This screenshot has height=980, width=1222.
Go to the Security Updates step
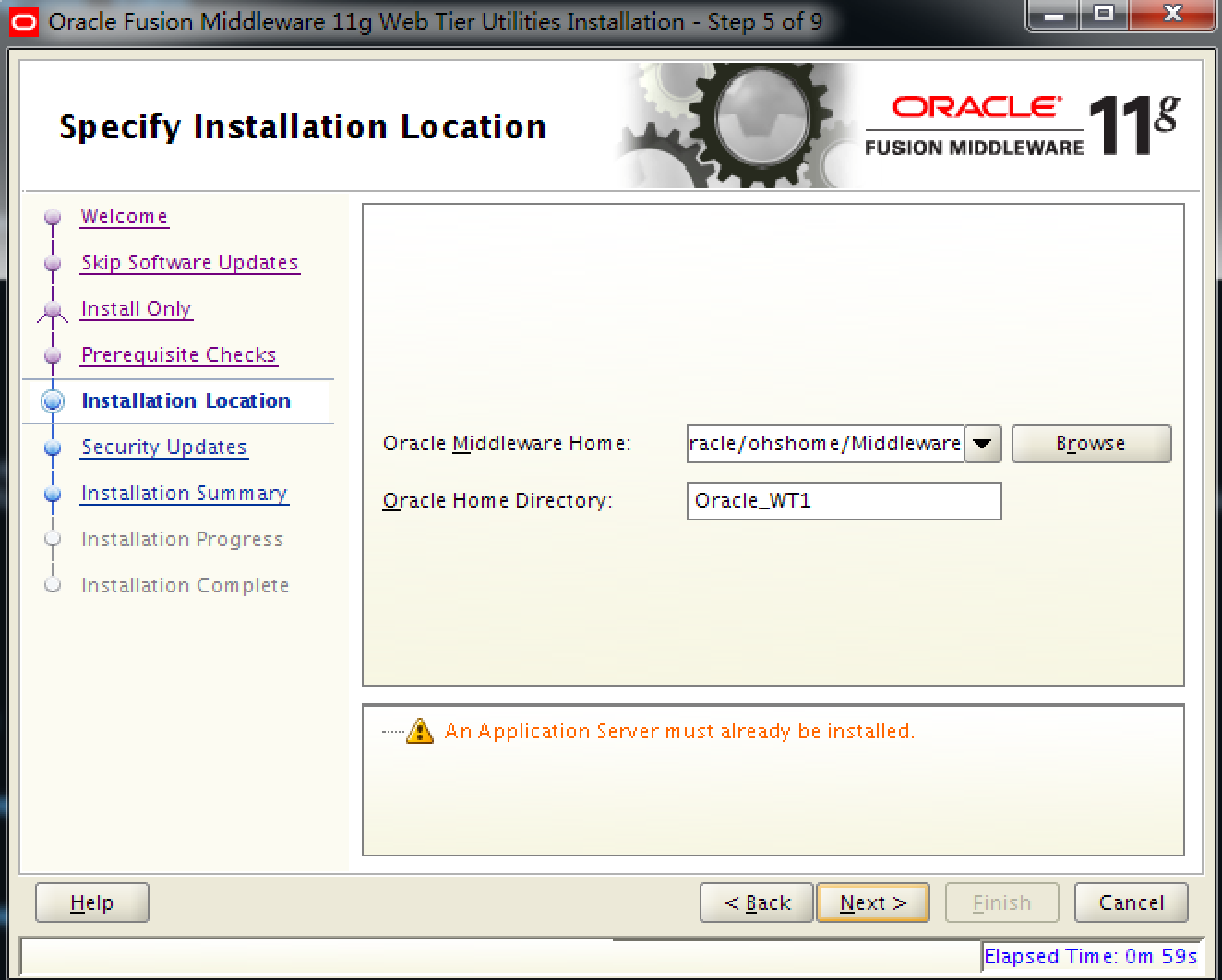click(x=163, y=448)
